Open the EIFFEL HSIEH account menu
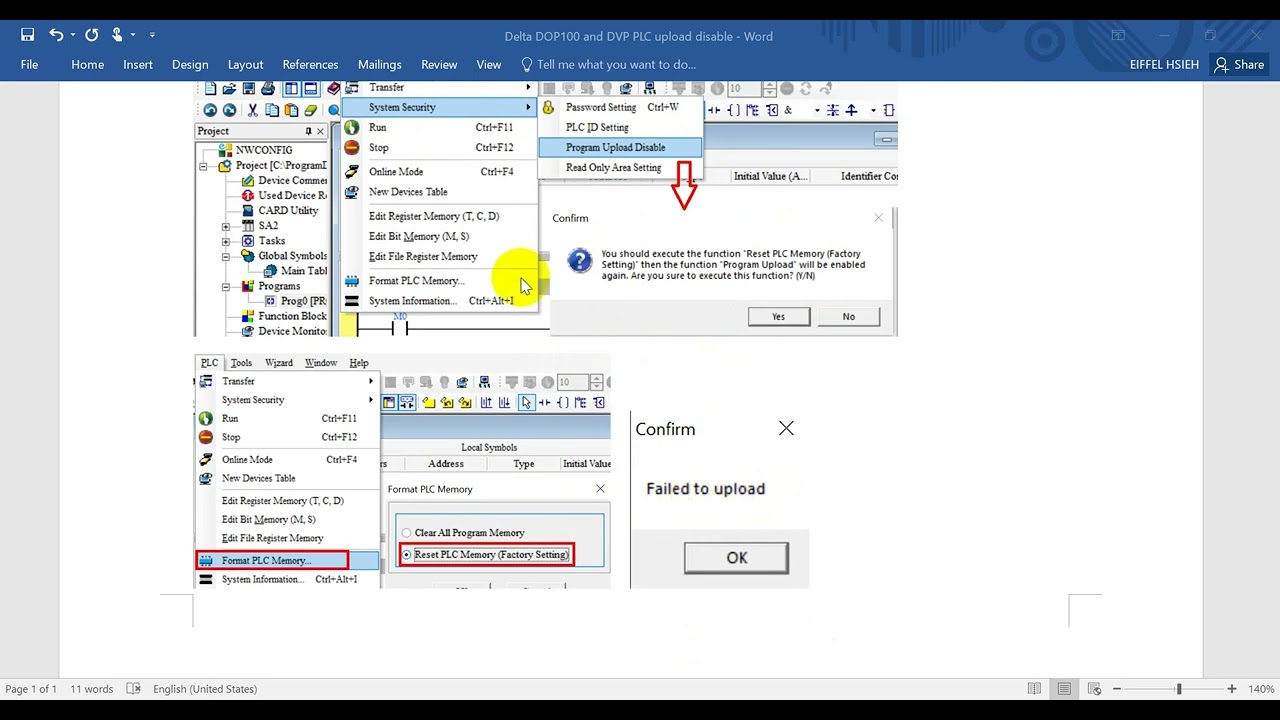Image resolution: width=1280 pixels, height=720 pixels. click(1165, 64)
